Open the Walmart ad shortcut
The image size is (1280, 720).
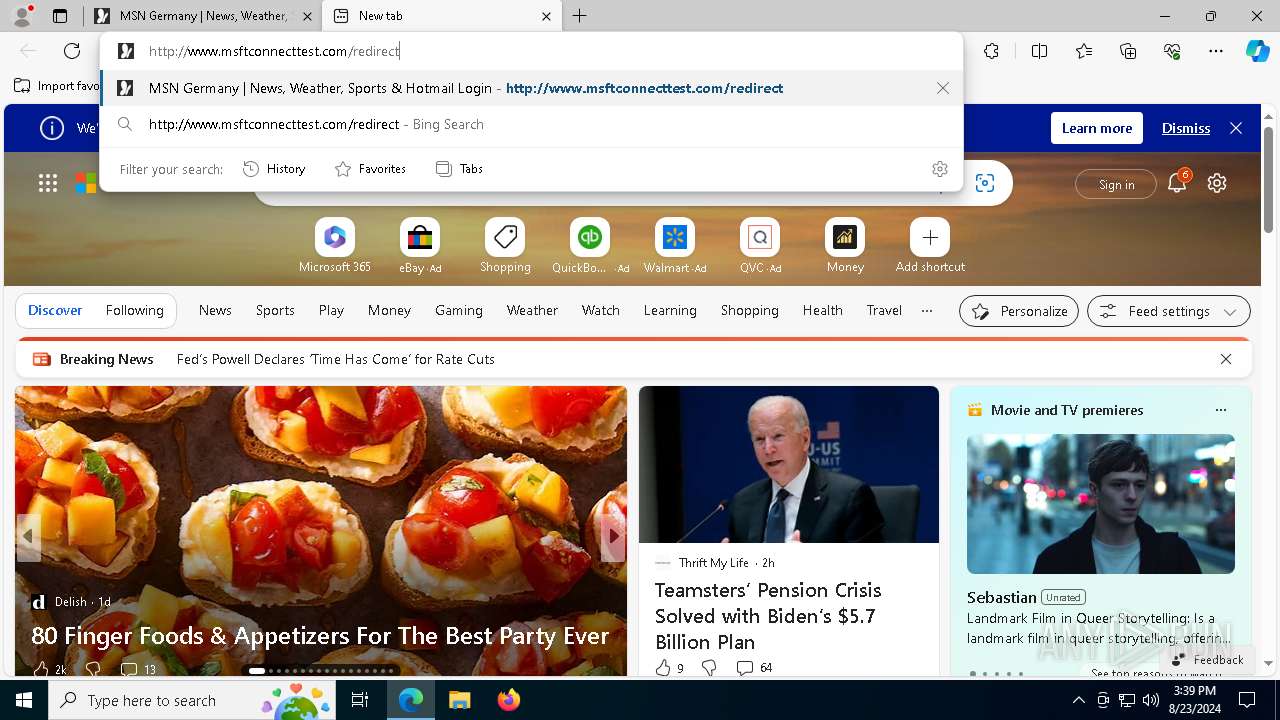[675, 246]
